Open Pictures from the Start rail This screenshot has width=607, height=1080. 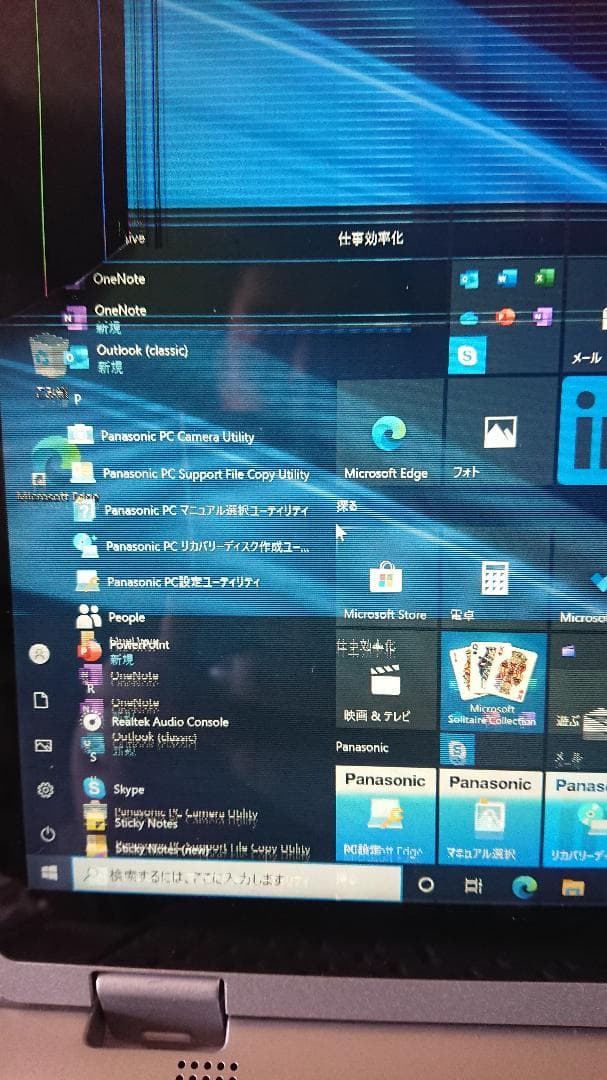(43, 745)
